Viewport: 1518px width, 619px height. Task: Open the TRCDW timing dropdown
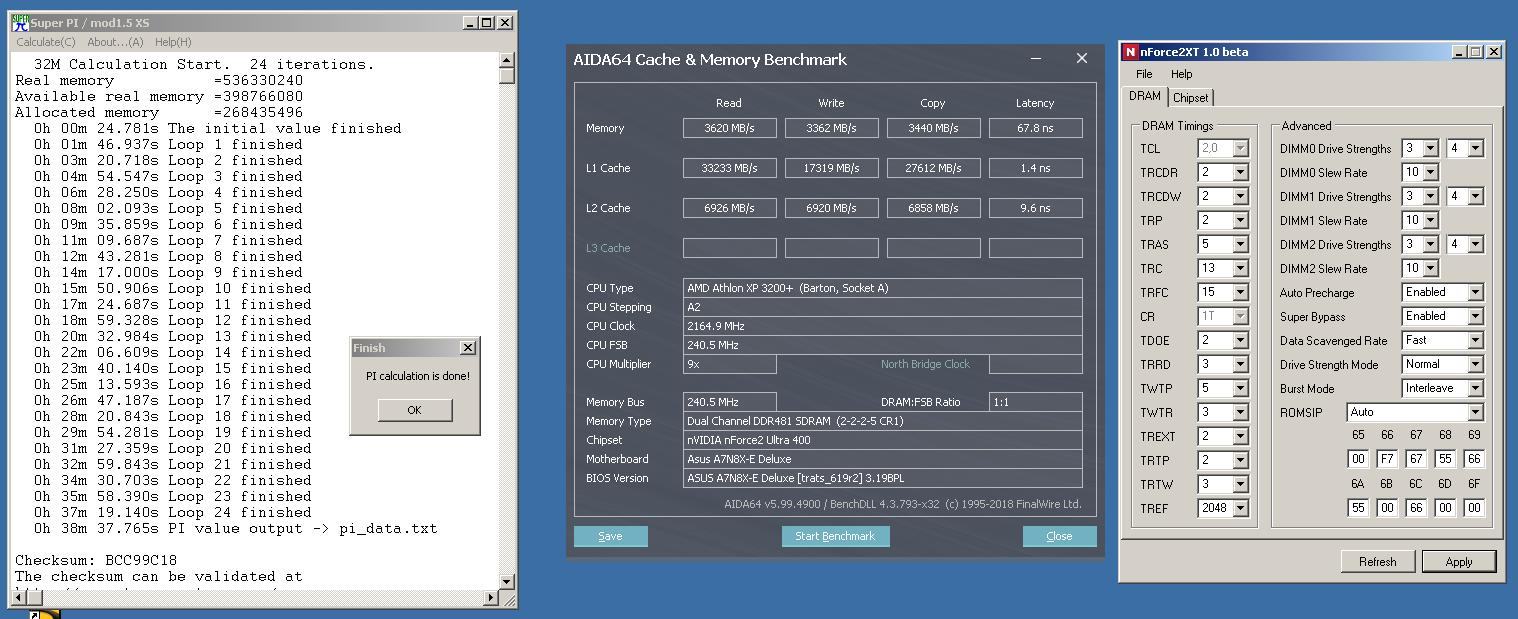coord(1240,196)
